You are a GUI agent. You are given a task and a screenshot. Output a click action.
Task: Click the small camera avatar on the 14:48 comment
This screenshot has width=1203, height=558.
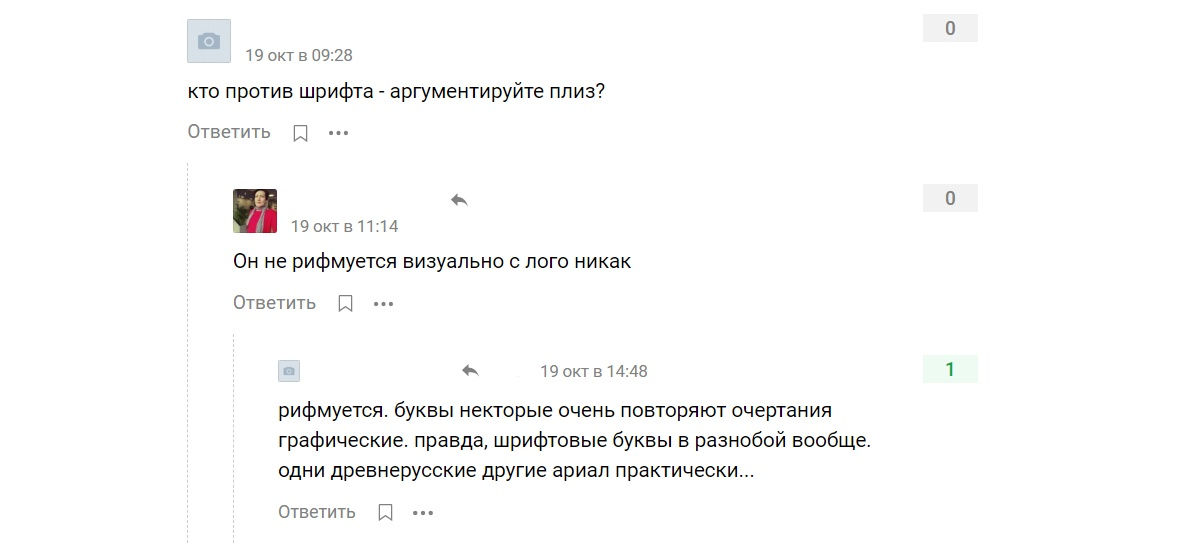click(289, 371)
